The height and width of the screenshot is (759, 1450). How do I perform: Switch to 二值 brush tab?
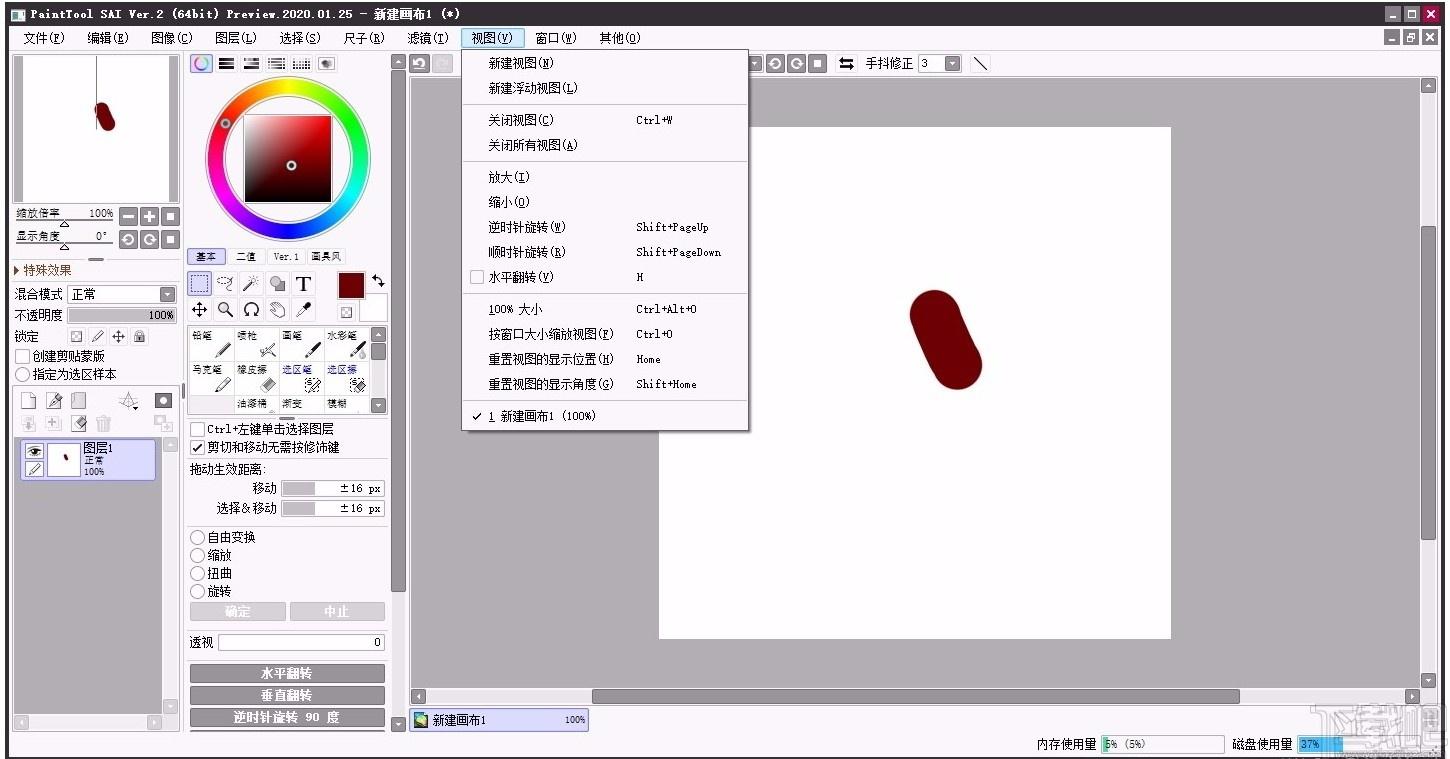[246, 256]
